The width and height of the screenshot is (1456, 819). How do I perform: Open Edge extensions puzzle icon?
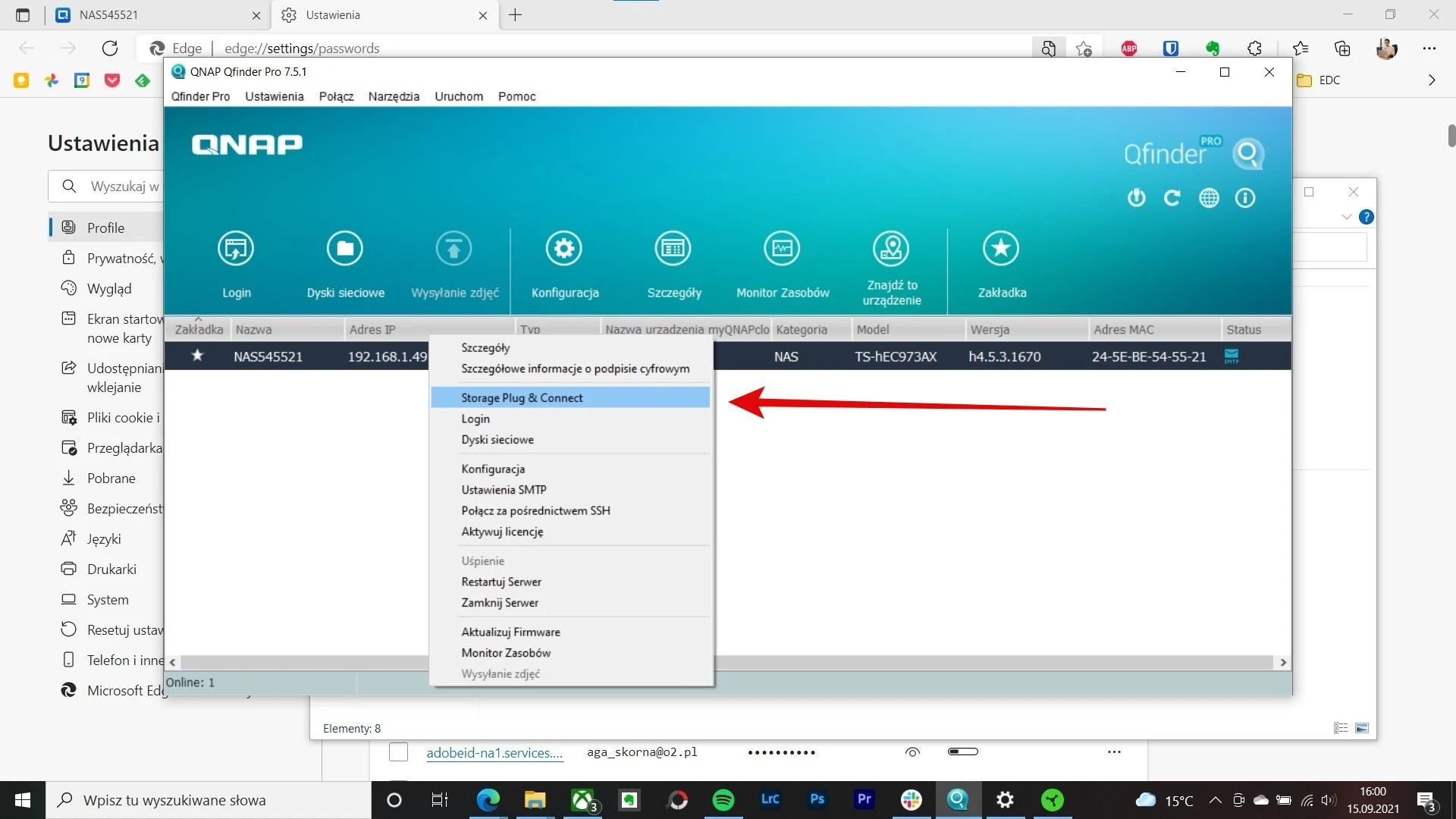(1255, 49)
